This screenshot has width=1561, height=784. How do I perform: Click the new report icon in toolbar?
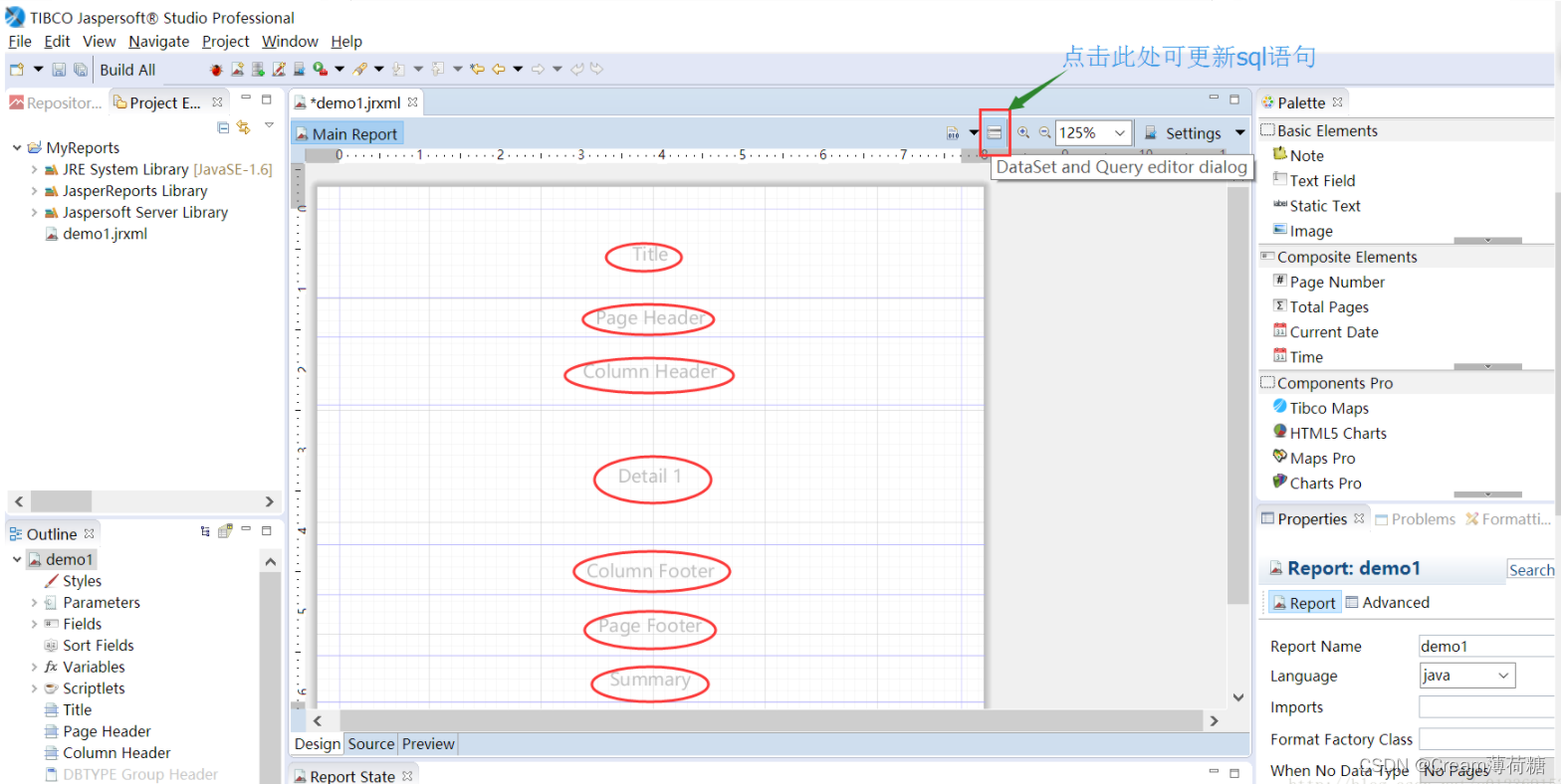click(x=237, y=70)
